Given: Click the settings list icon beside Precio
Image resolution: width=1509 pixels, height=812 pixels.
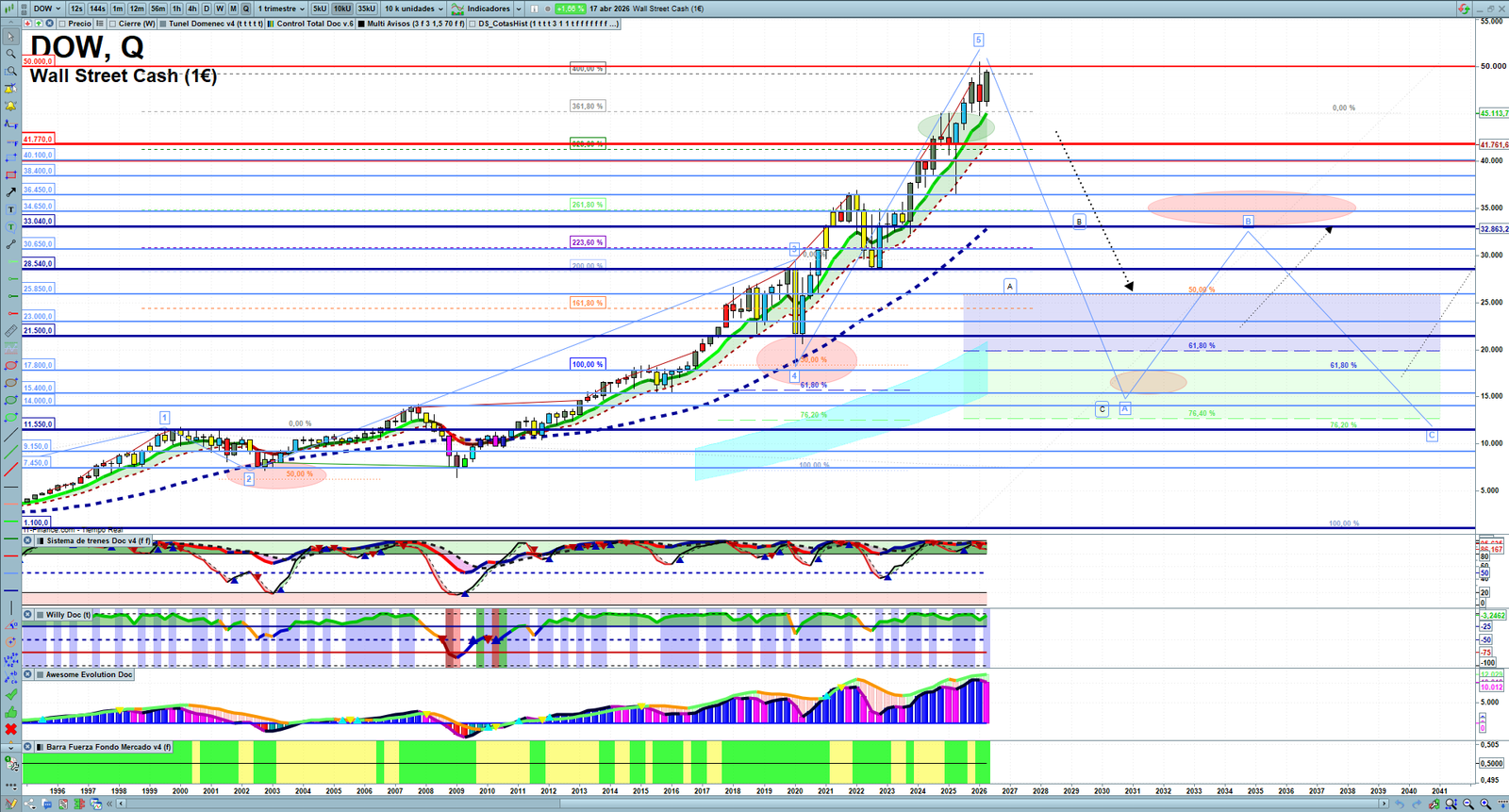Looking at the screenshot, I should point(100,24).
